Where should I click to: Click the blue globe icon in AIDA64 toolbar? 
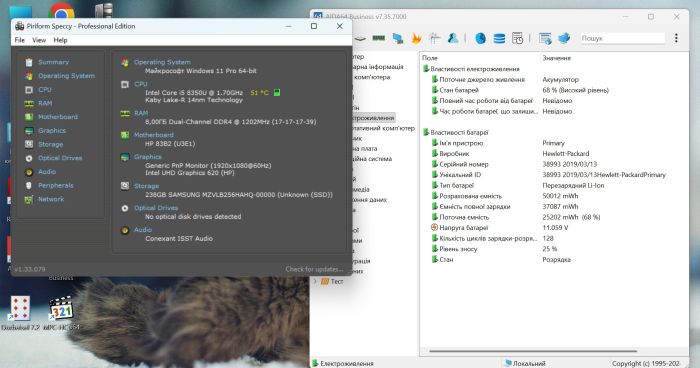pyautogui.click(x=480, y=38)
